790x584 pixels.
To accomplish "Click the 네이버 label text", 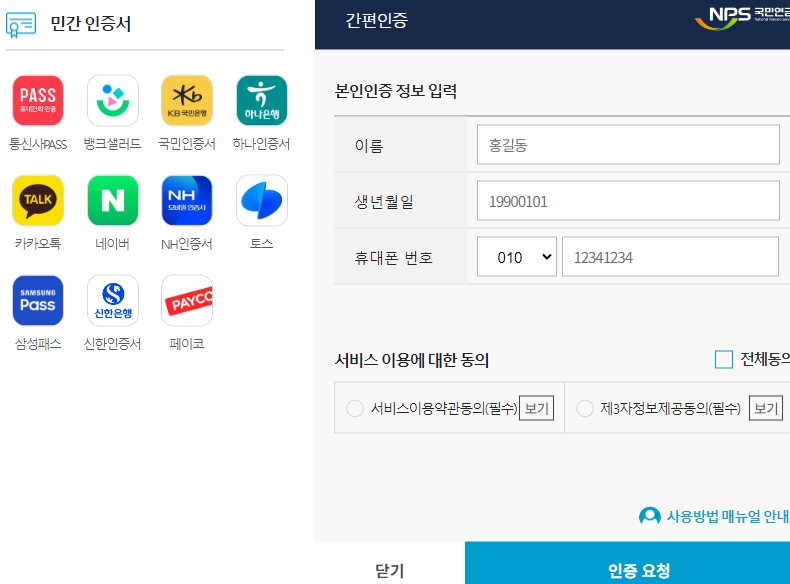I will pos(112,244).
